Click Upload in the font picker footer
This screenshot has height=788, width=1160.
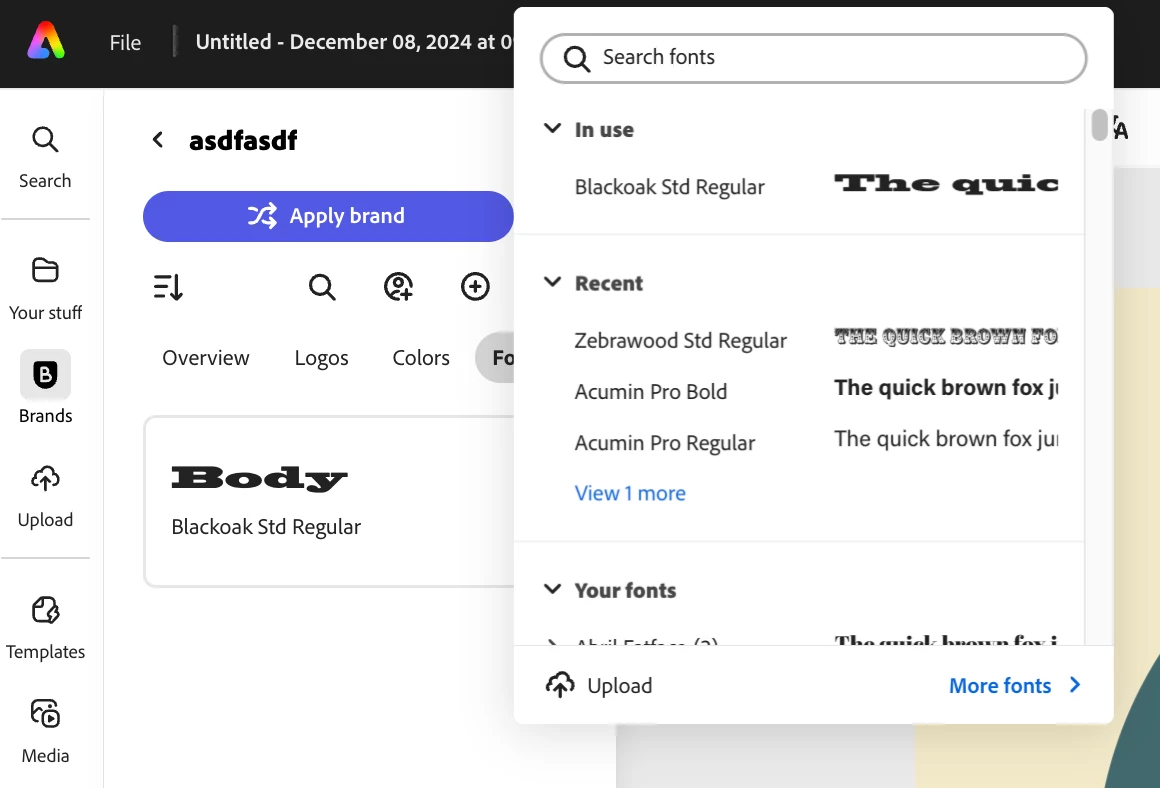click(599, 685)
